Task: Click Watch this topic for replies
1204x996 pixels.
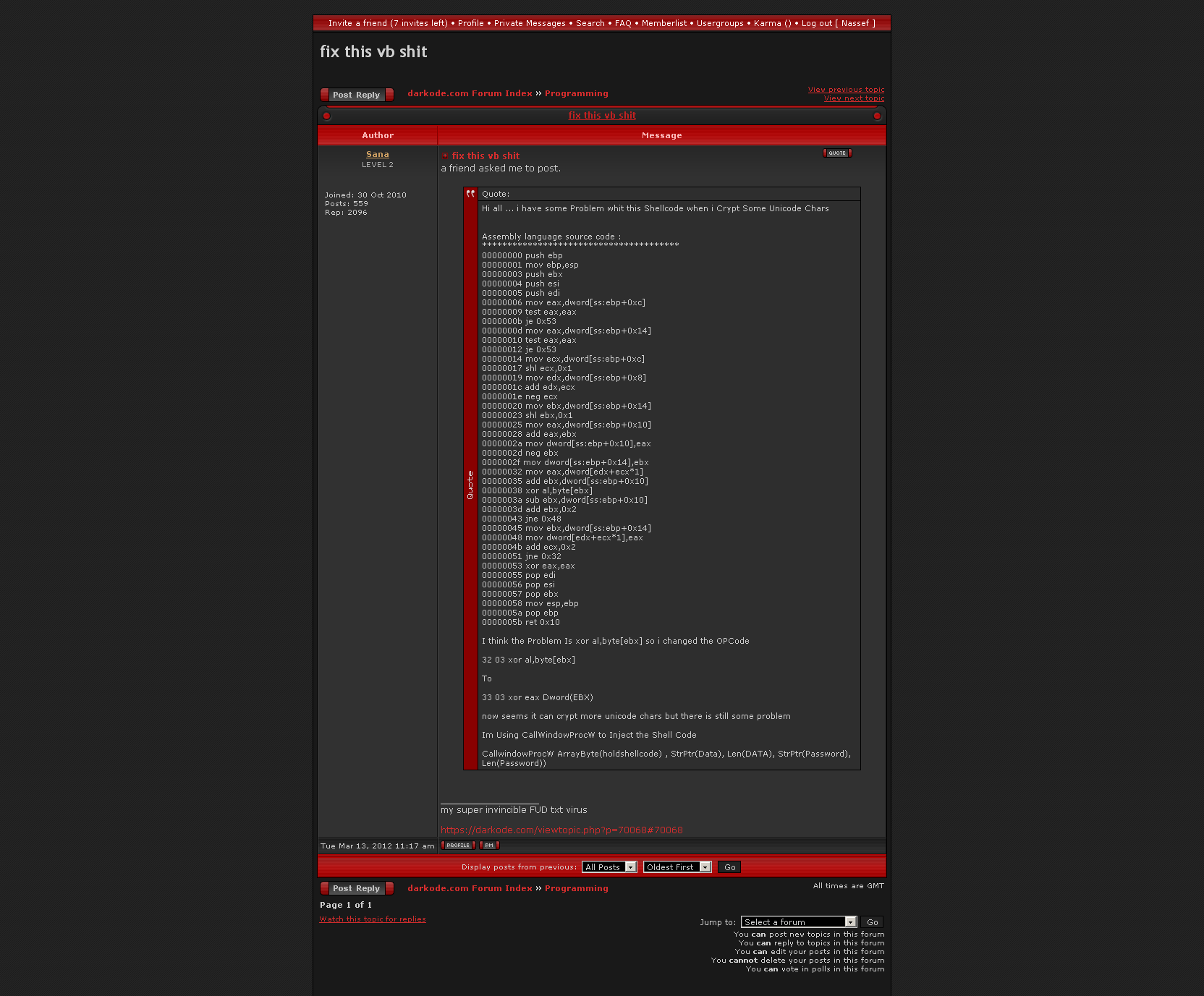Action: click(x=373, y=919)
